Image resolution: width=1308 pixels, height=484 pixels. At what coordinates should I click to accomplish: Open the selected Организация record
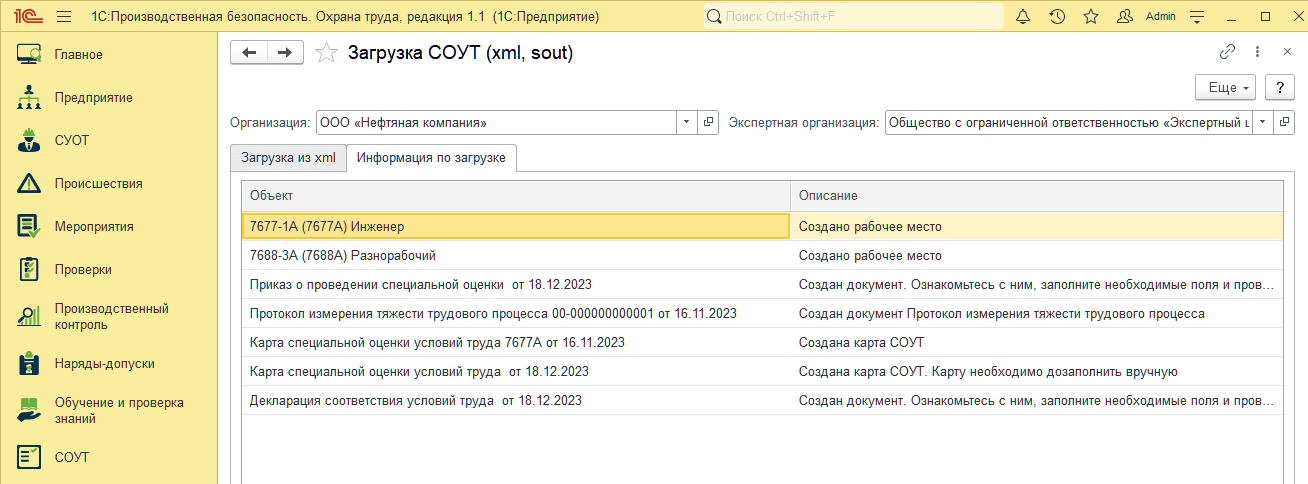point(708,122)
